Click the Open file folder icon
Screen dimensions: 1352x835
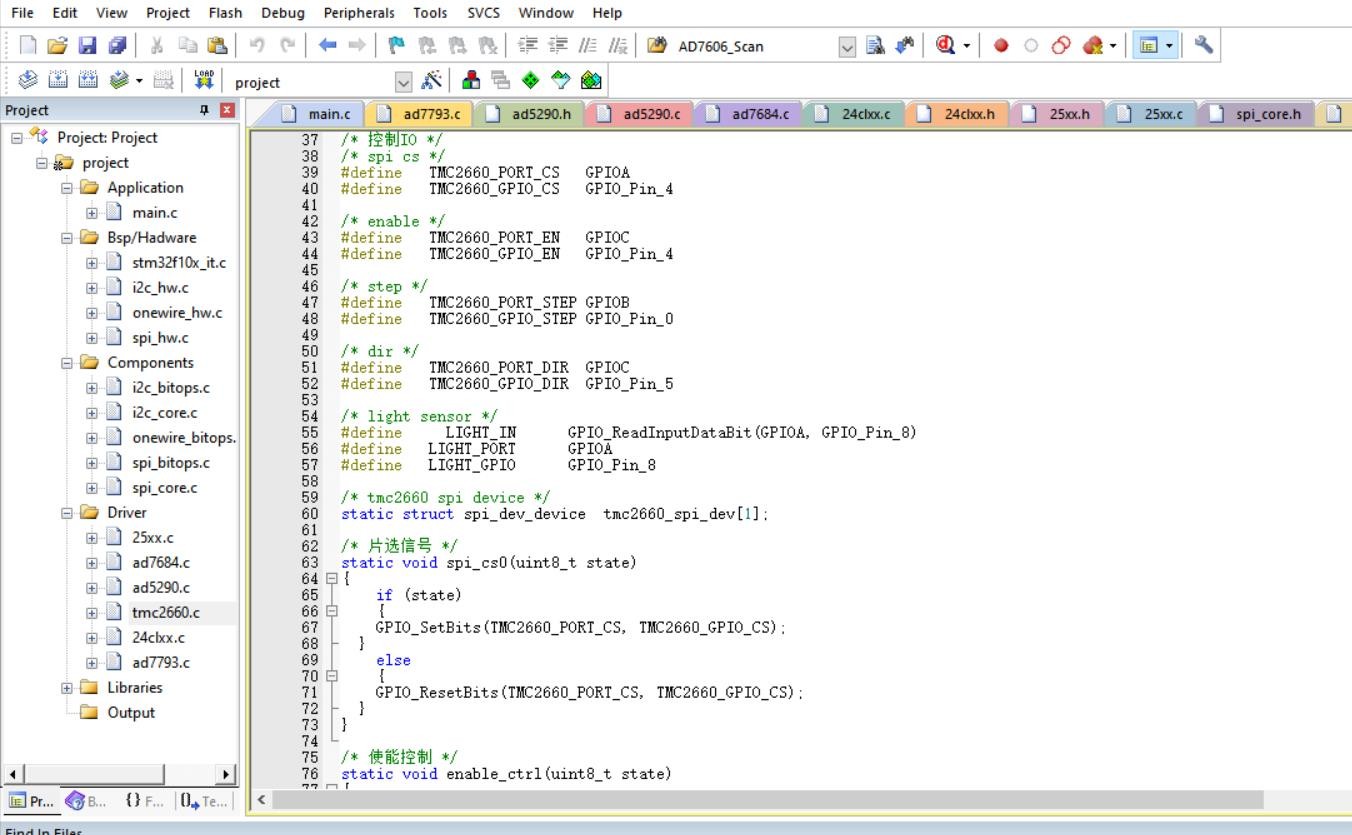58,46
